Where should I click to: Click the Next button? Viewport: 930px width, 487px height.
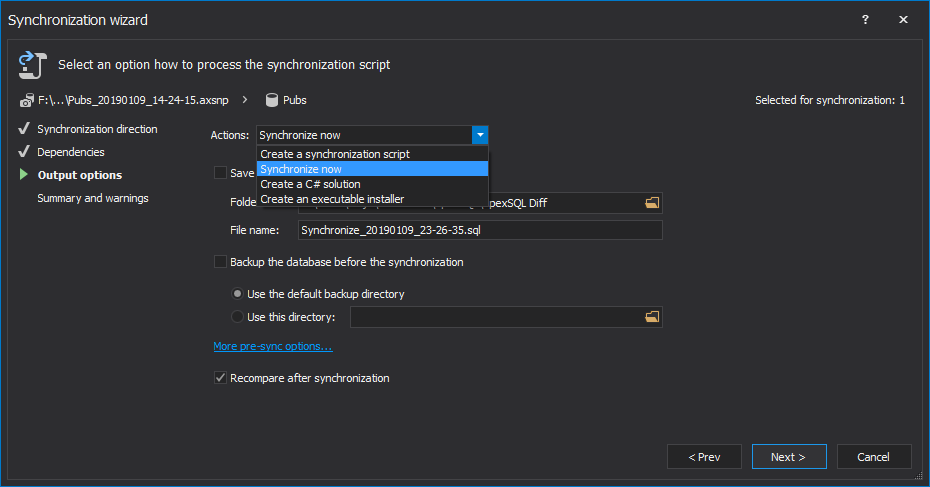pos(788,457)
